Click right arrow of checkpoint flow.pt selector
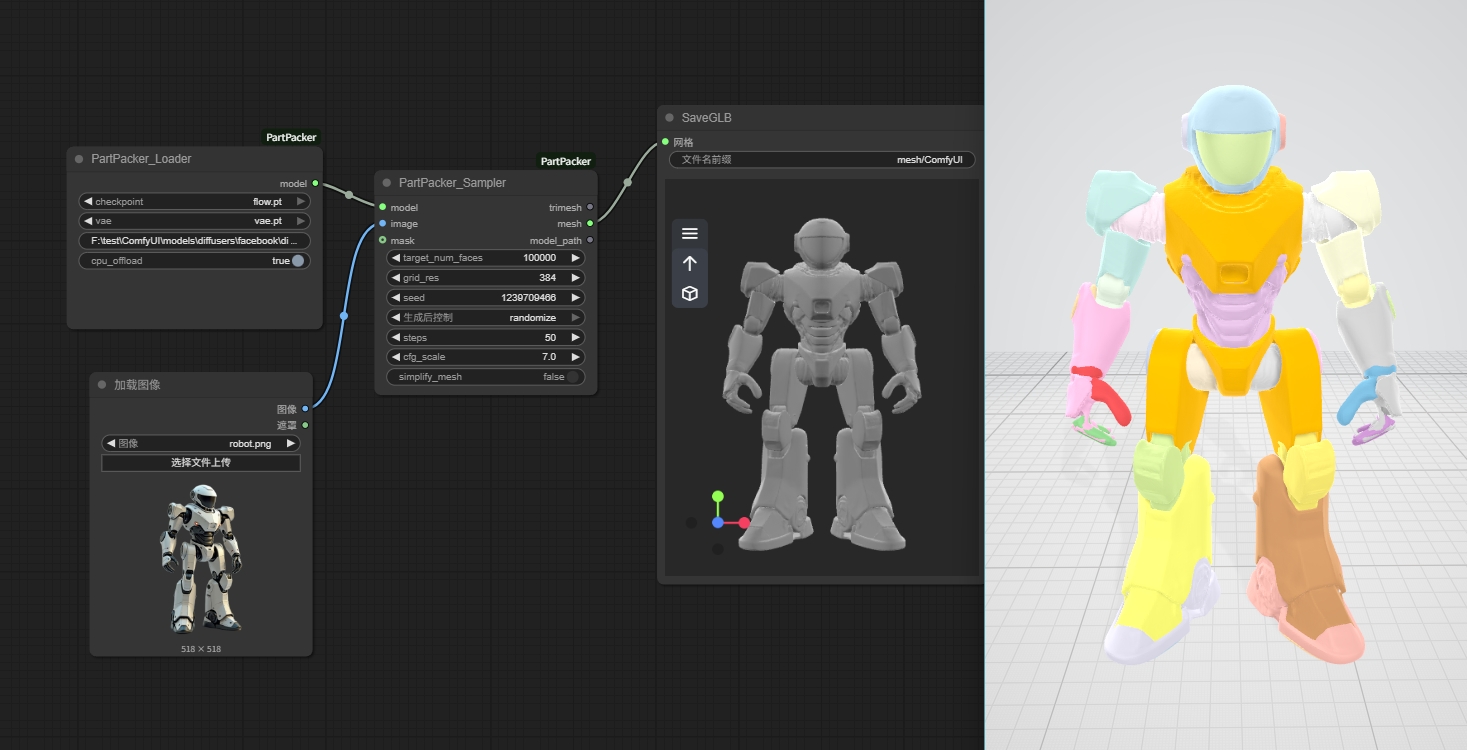 301,202
